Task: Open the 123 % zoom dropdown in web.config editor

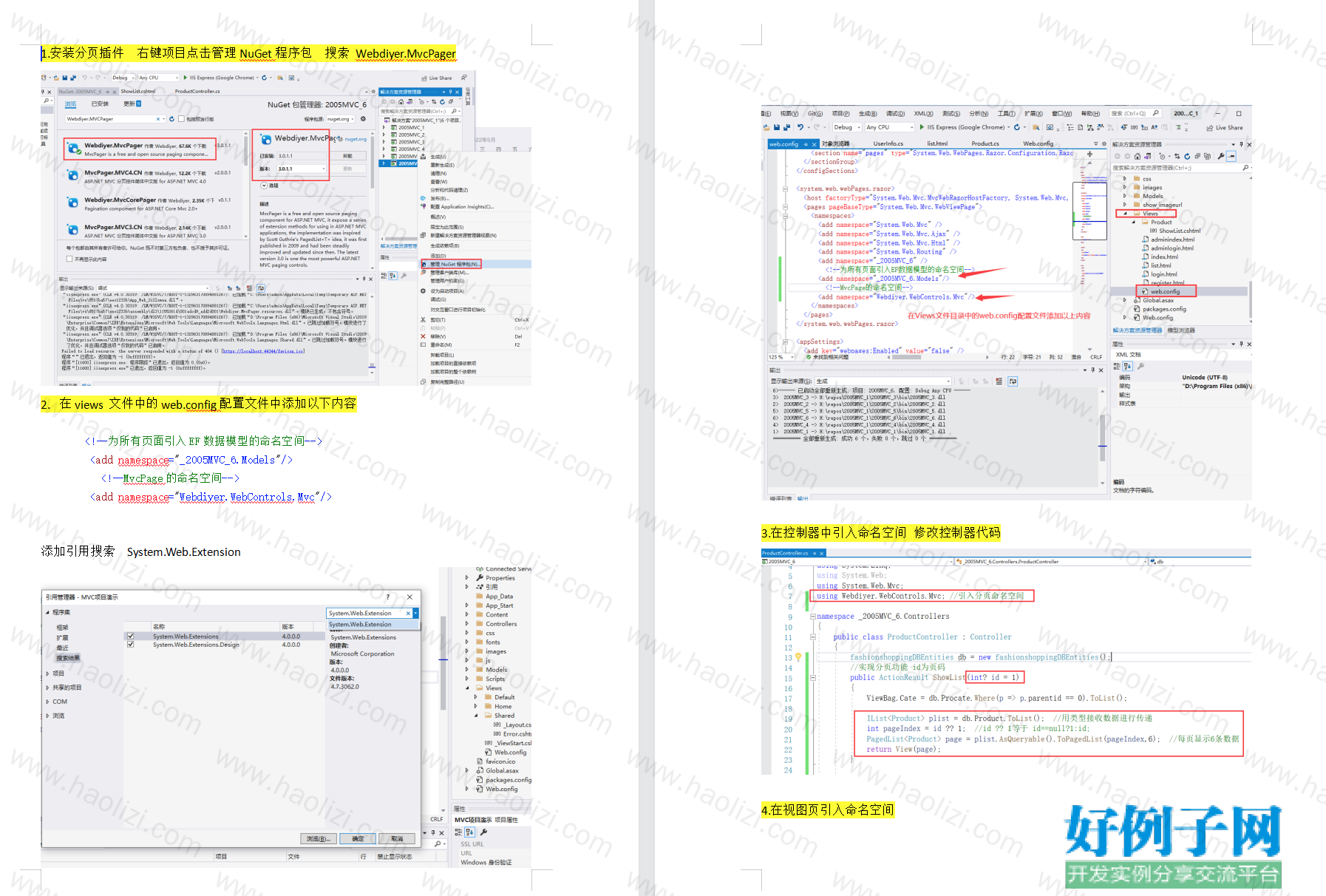Action: click(x=781, y=357)
